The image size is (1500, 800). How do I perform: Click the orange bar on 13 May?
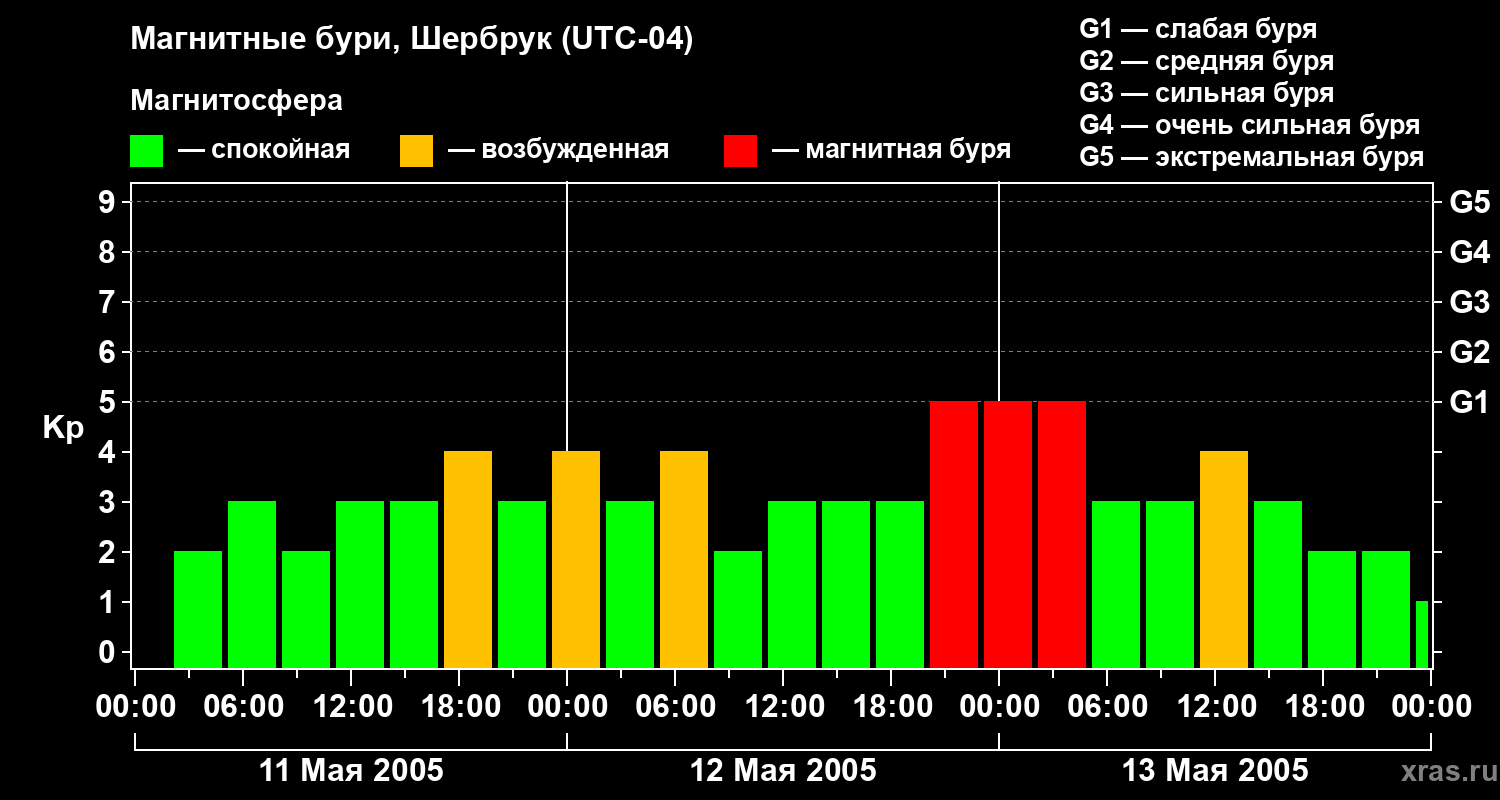(x=1224, y=559)
